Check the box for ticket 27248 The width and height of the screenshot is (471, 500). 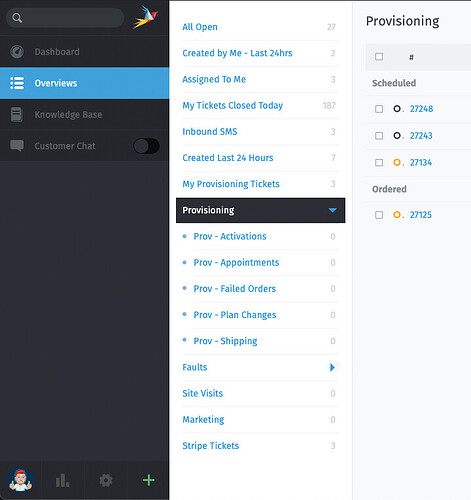(x=379, y=109)
